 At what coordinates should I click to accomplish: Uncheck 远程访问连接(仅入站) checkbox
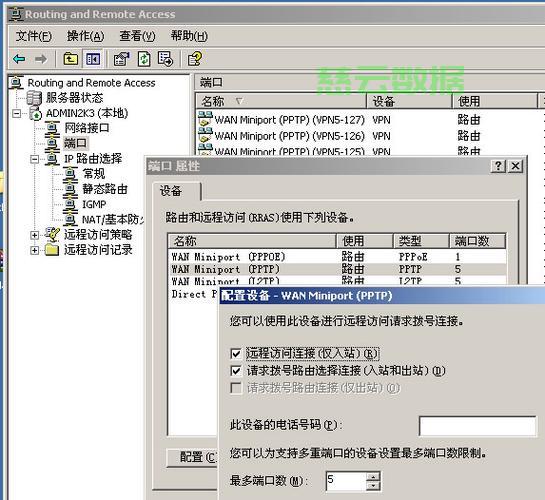[x=236, y=354]
